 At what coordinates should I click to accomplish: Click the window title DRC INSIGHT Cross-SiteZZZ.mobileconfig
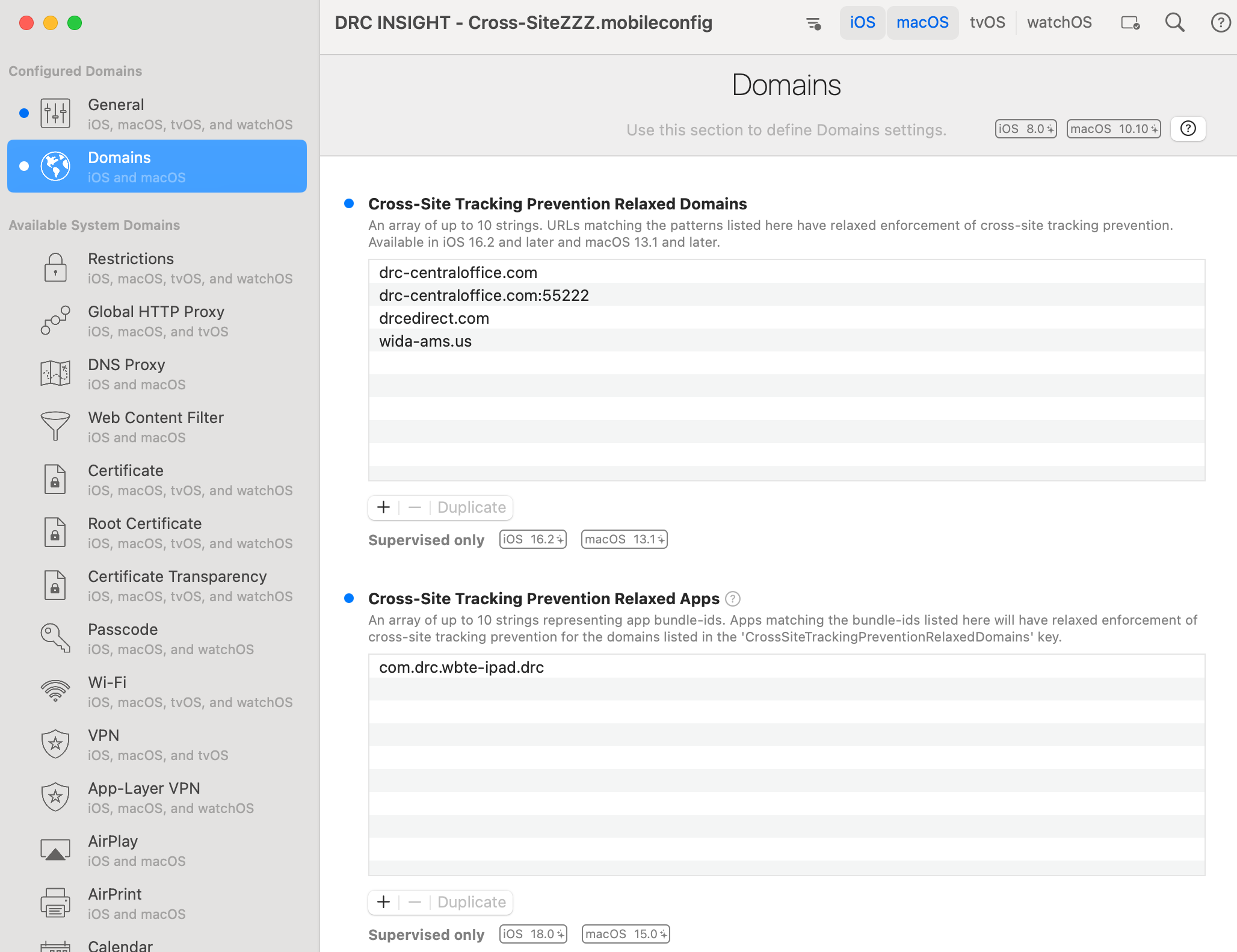(523, 23)
